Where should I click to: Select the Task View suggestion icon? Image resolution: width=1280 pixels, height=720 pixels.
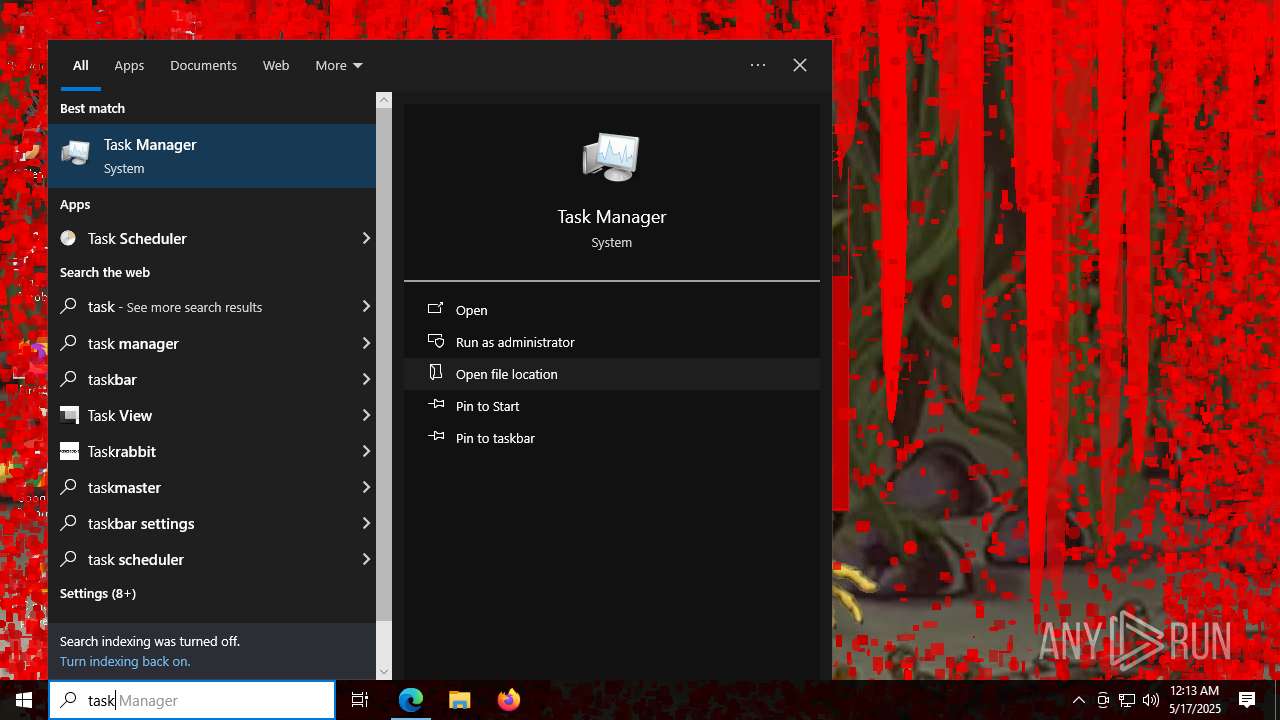pos(69,415)
